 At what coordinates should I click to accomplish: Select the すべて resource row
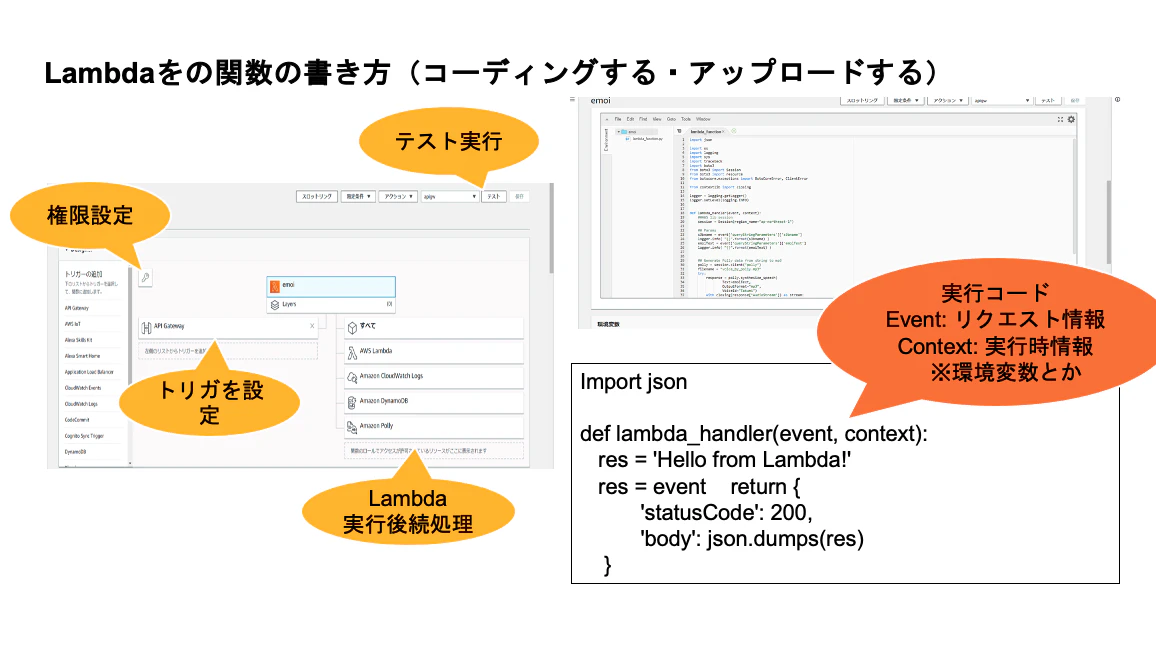point(434,327)
